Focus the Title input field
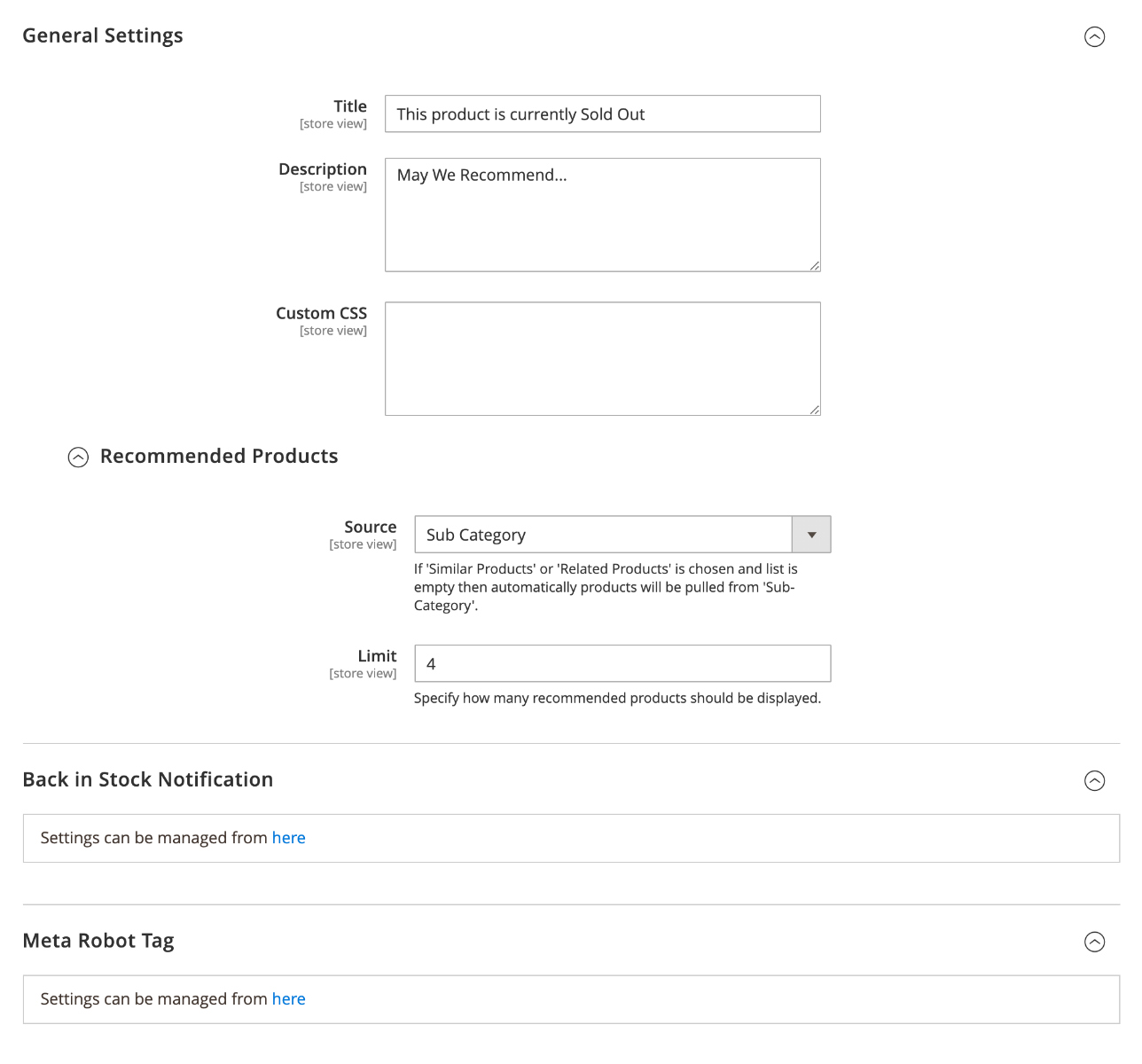 point(603,113)
